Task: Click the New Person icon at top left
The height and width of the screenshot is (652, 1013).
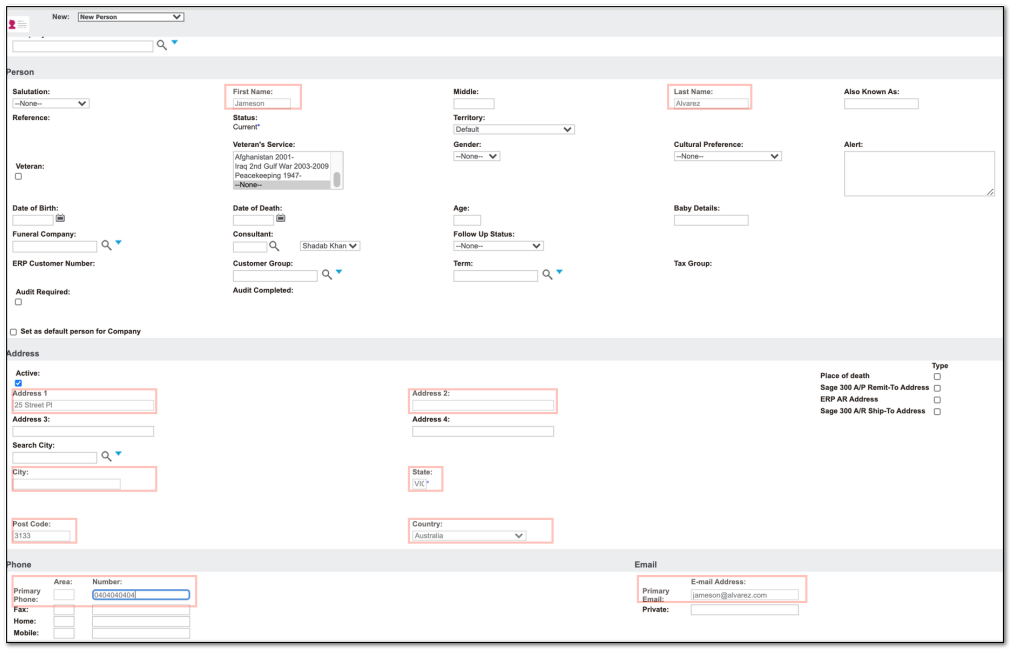Action: (x=17, y=25)
